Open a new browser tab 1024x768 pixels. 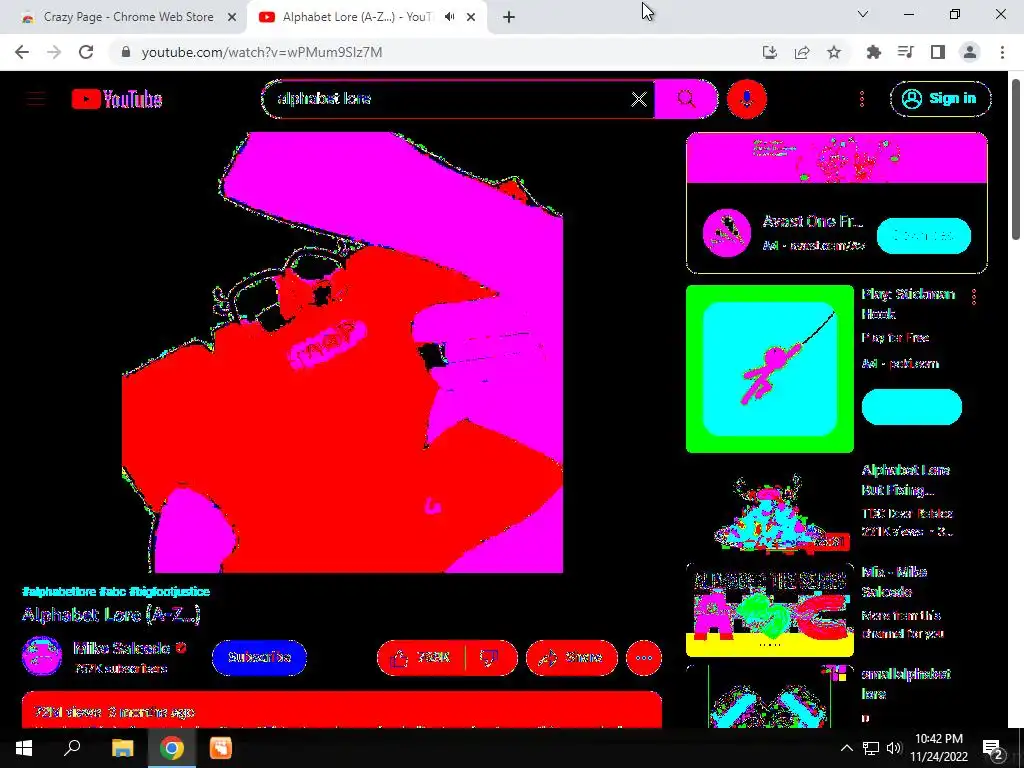click(x=509, y=18)
